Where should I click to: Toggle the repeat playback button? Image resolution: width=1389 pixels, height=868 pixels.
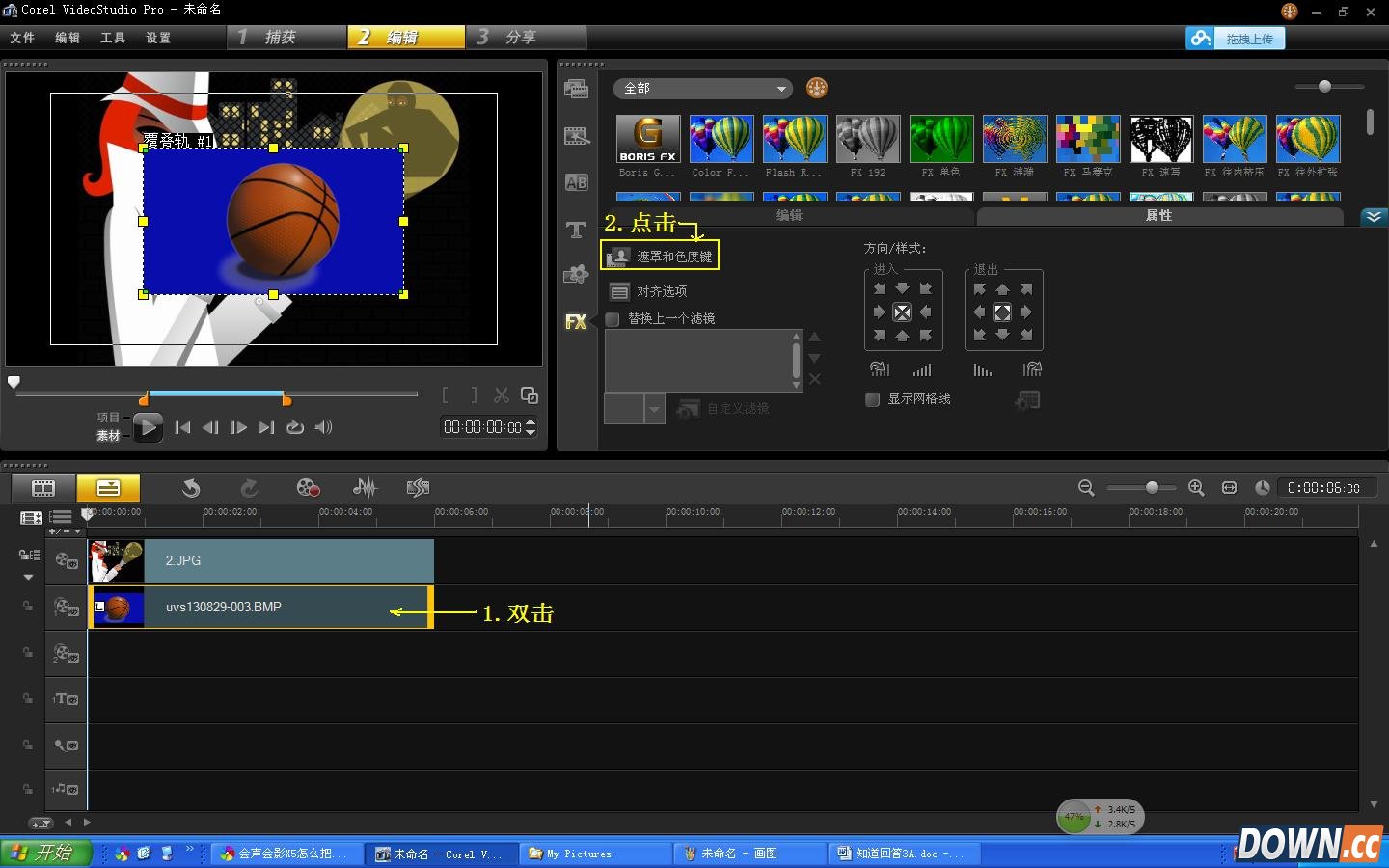(x=295, y=427)
